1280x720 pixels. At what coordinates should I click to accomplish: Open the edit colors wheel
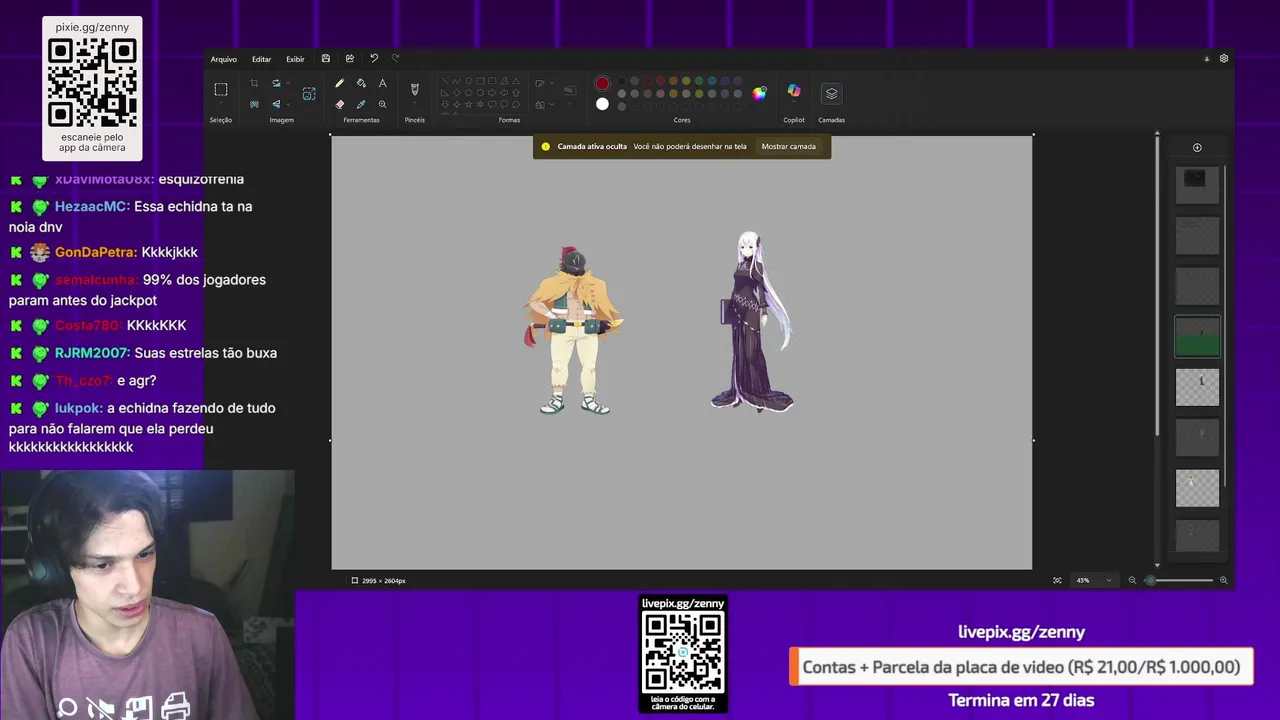tap(759, 93)
